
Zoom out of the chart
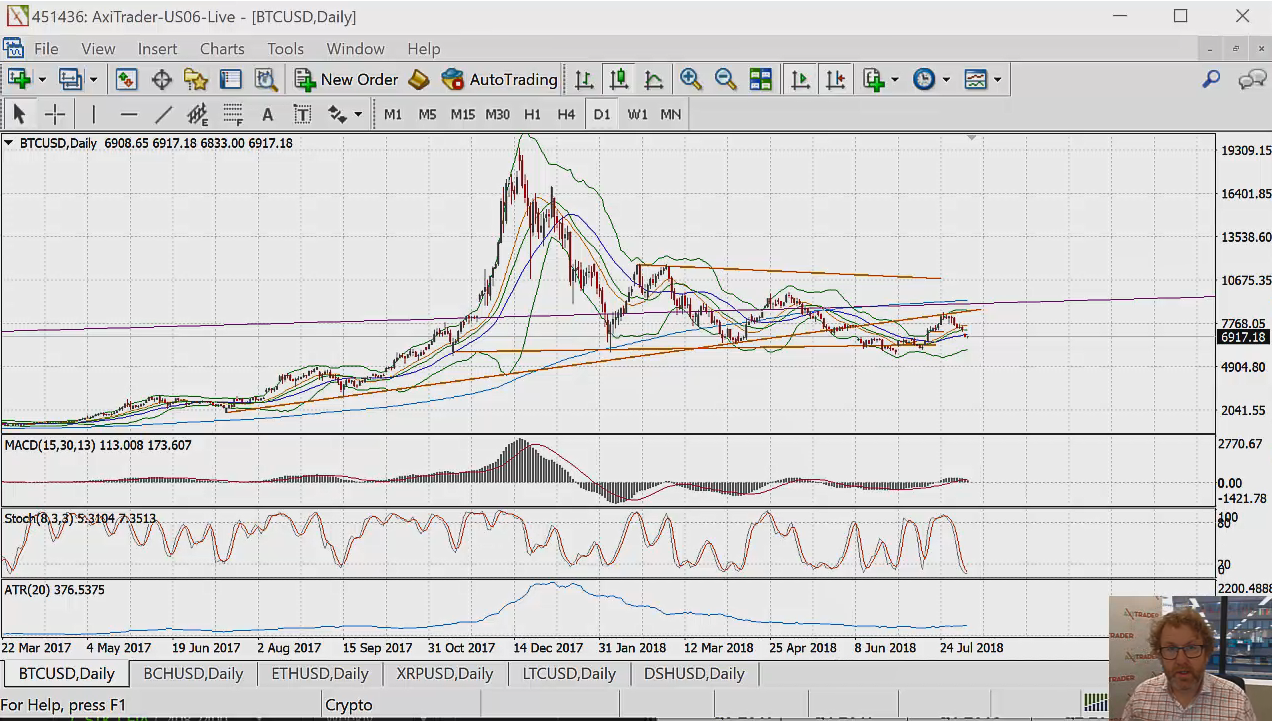click(x=725, y=80)
